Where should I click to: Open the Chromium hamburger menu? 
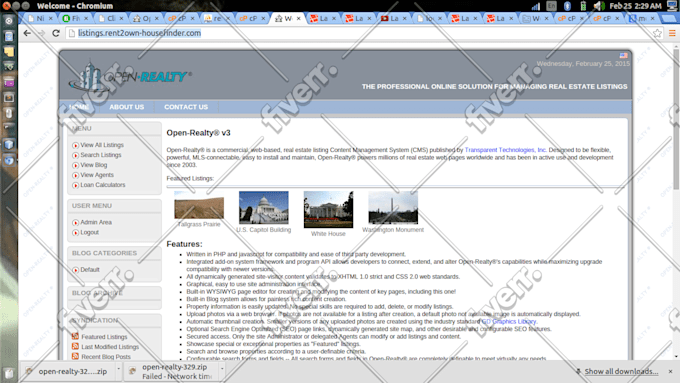[x=672, y=33]
